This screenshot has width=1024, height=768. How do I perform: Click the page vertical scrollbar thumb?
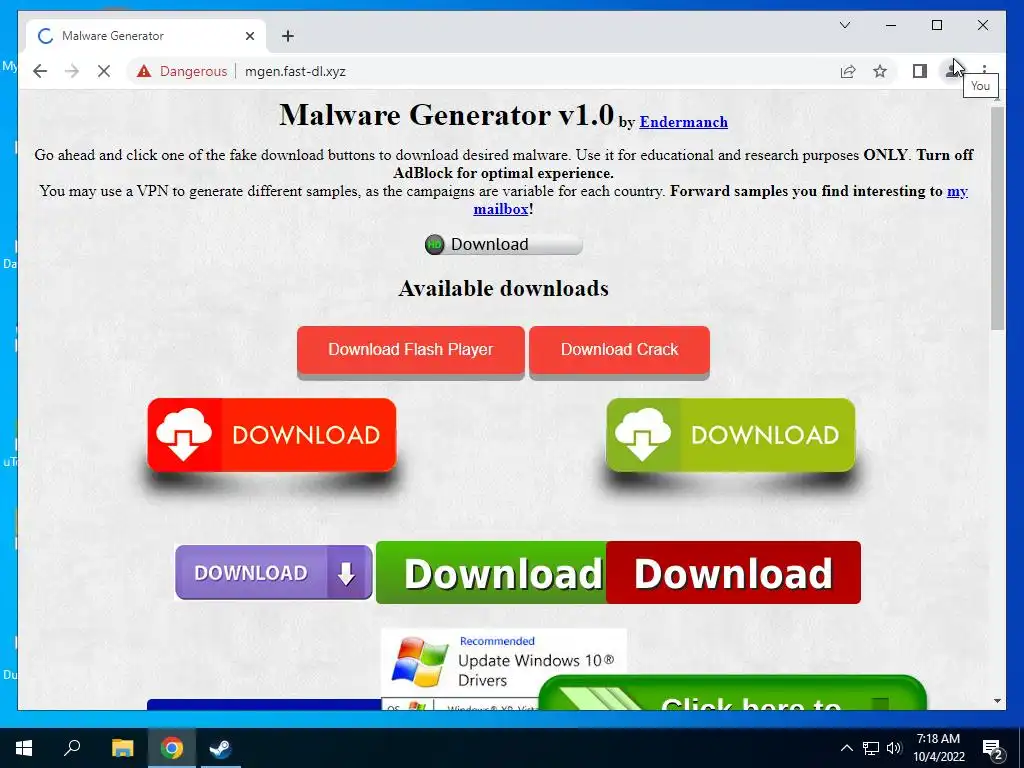(997, 218)
